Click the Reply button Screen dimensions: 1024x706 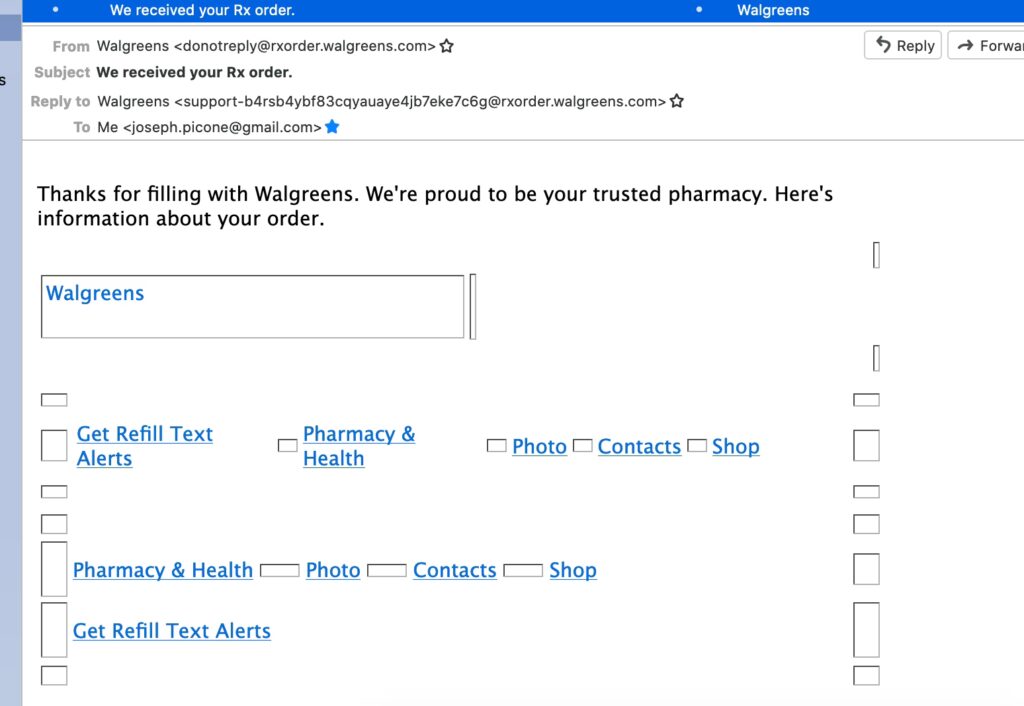pos(903,45)
